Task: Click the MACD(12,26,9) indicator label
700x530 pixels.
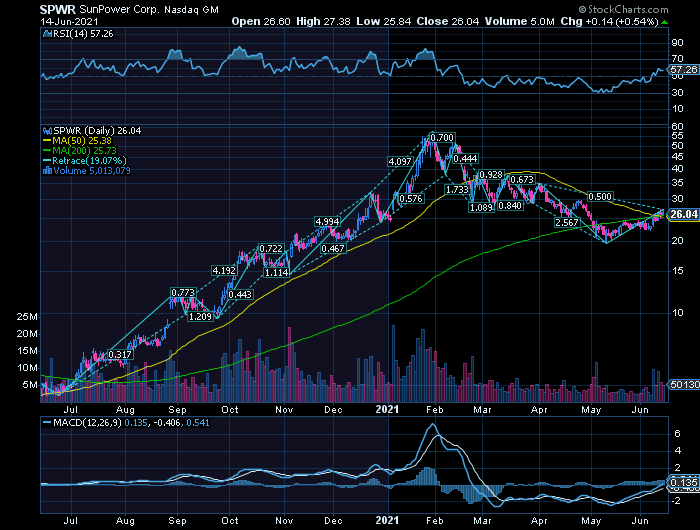Action: [x=88, y=422]
